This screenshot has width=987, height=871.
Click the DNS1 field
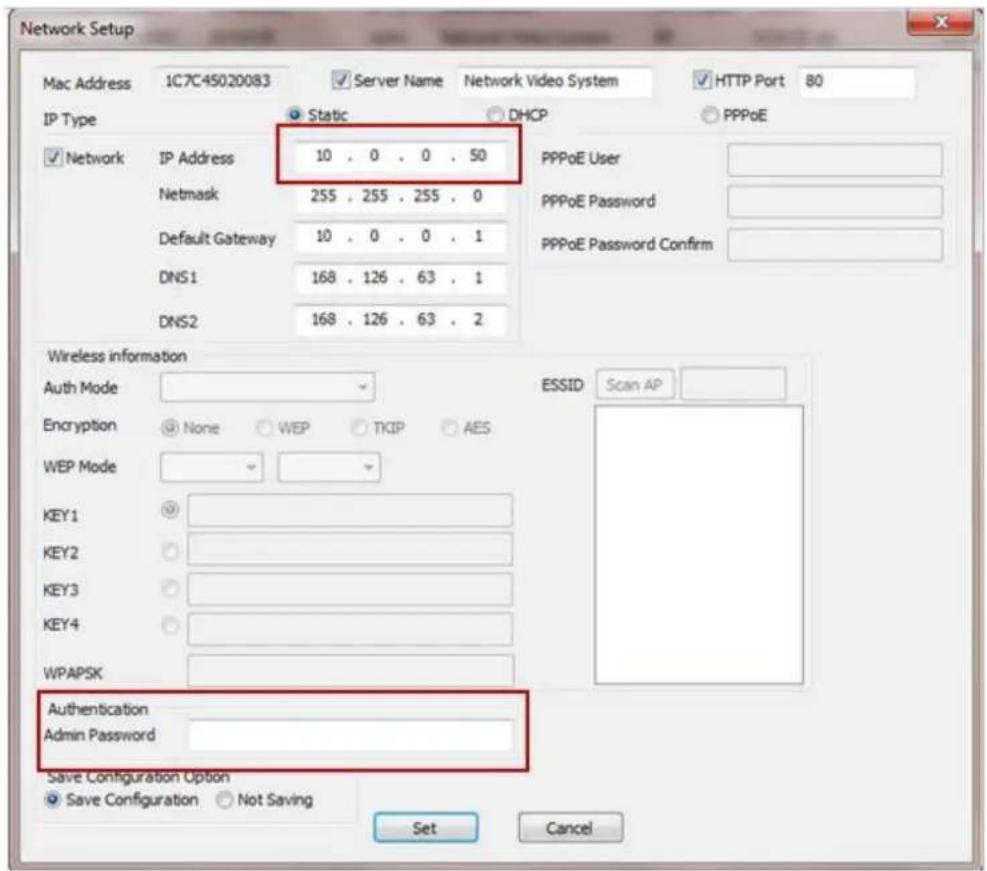400,278
